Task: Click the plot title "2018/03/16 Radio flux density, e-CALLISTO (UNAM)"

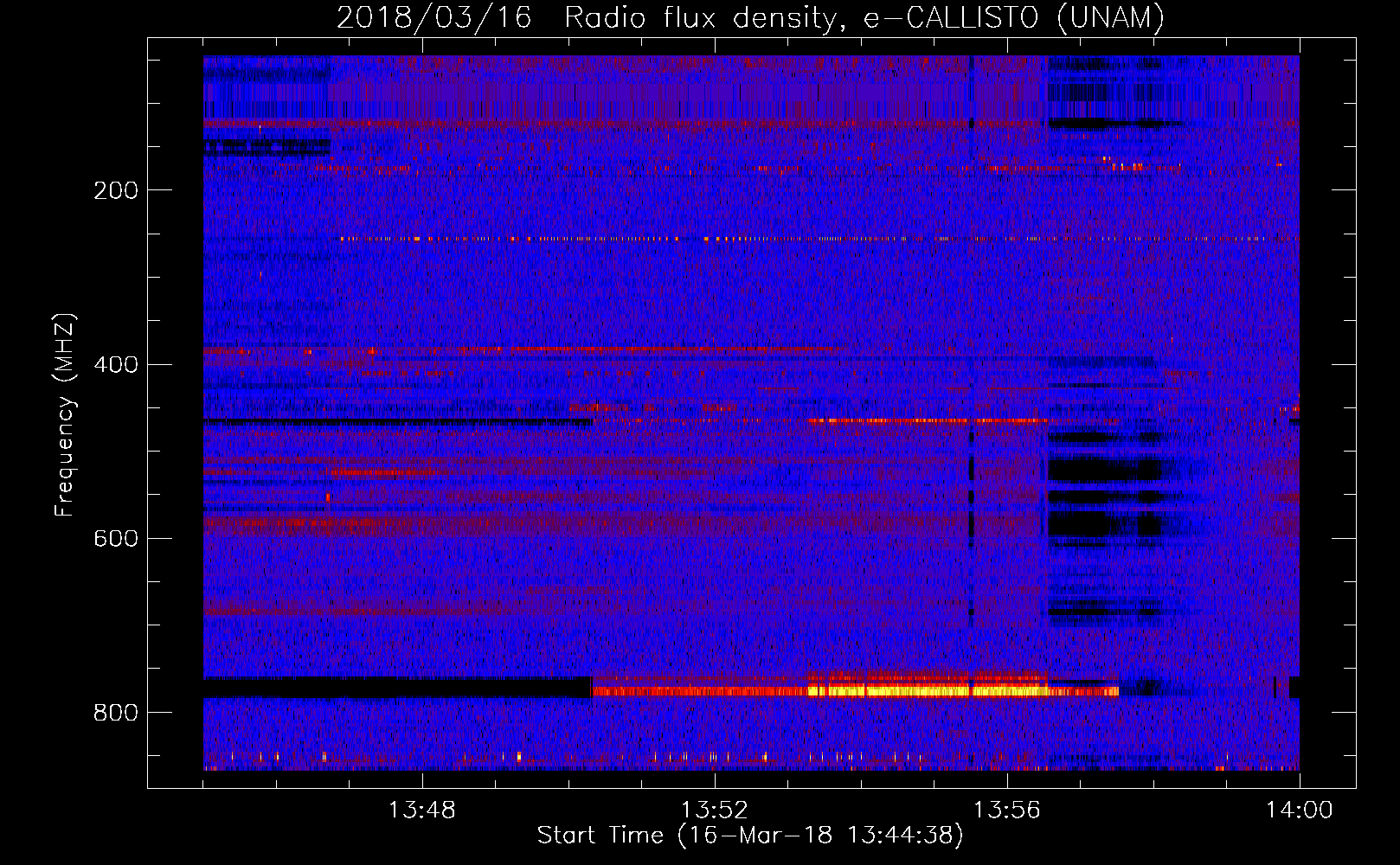Action: click(x=750, y=17)
